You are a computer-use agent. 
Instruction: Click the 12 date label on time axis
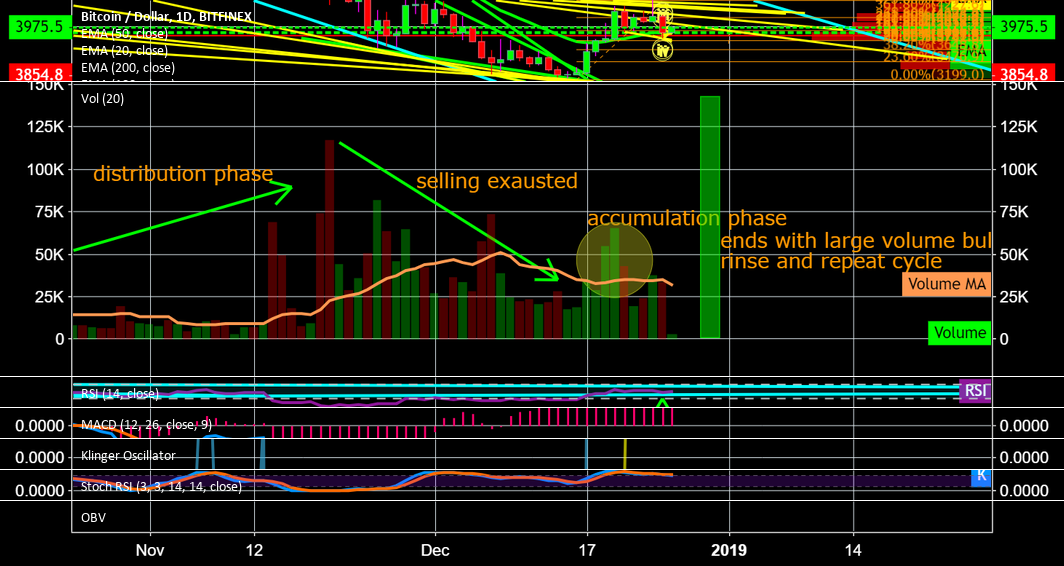pos(254,548)
